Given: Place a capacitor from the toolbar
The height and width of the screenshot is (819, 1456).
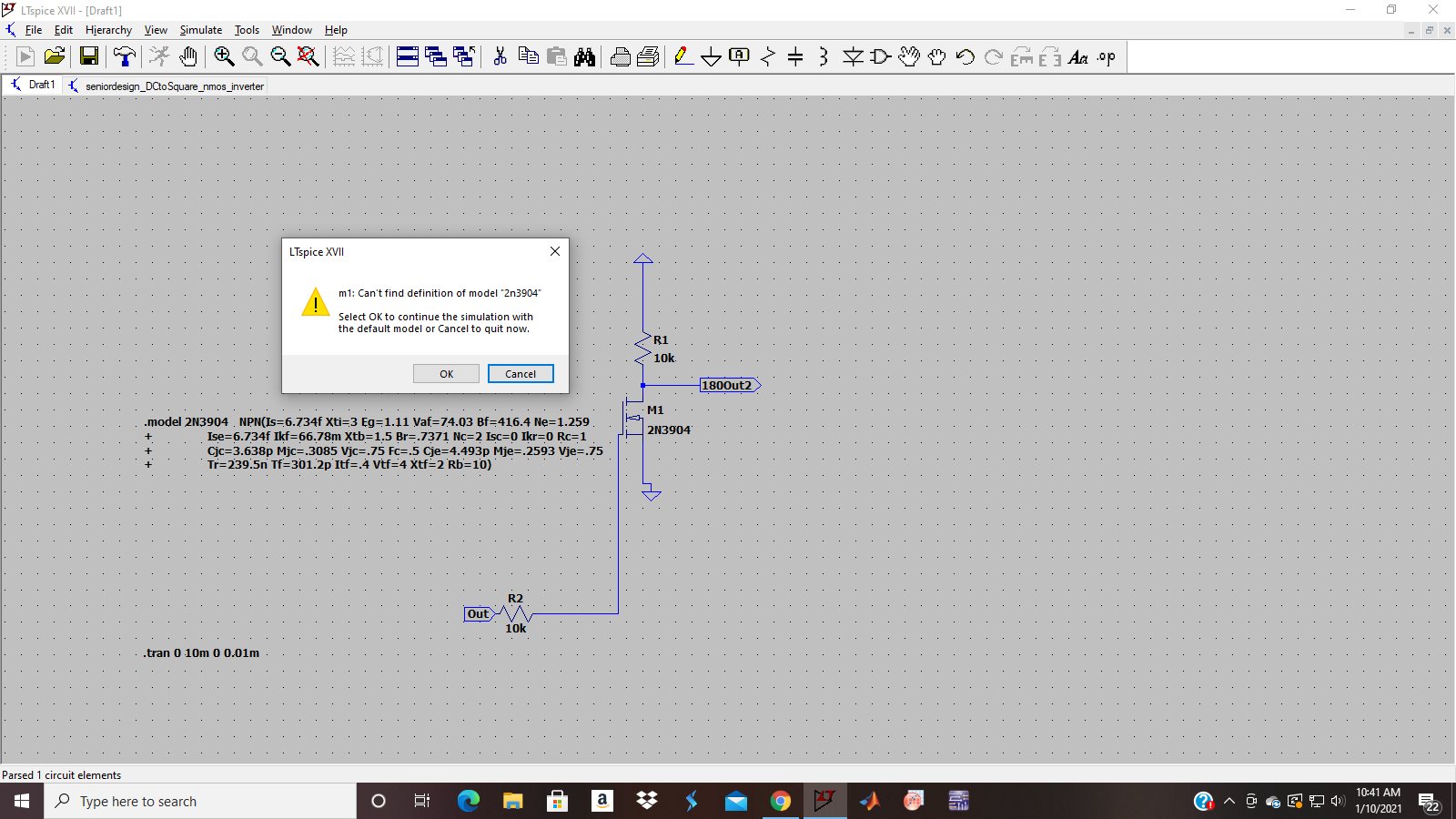Looking at the screenshot, I should [795, 56].
